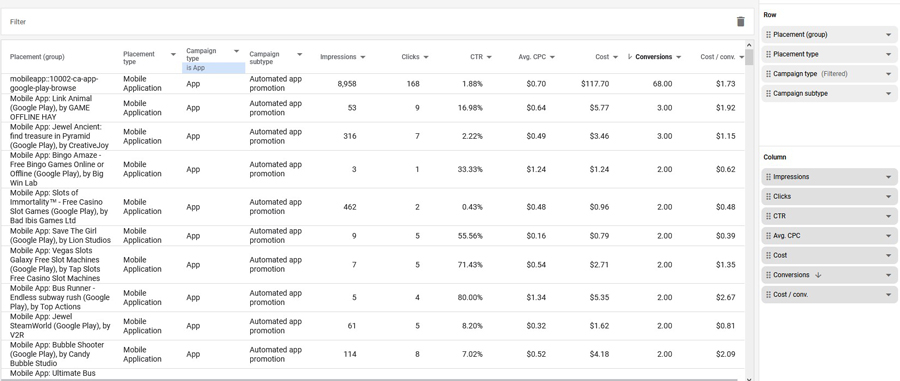Grab the drag handle of Clicks column chip
Image resolution: width=900 pixels, height=381 pixels.
[768, 196]
